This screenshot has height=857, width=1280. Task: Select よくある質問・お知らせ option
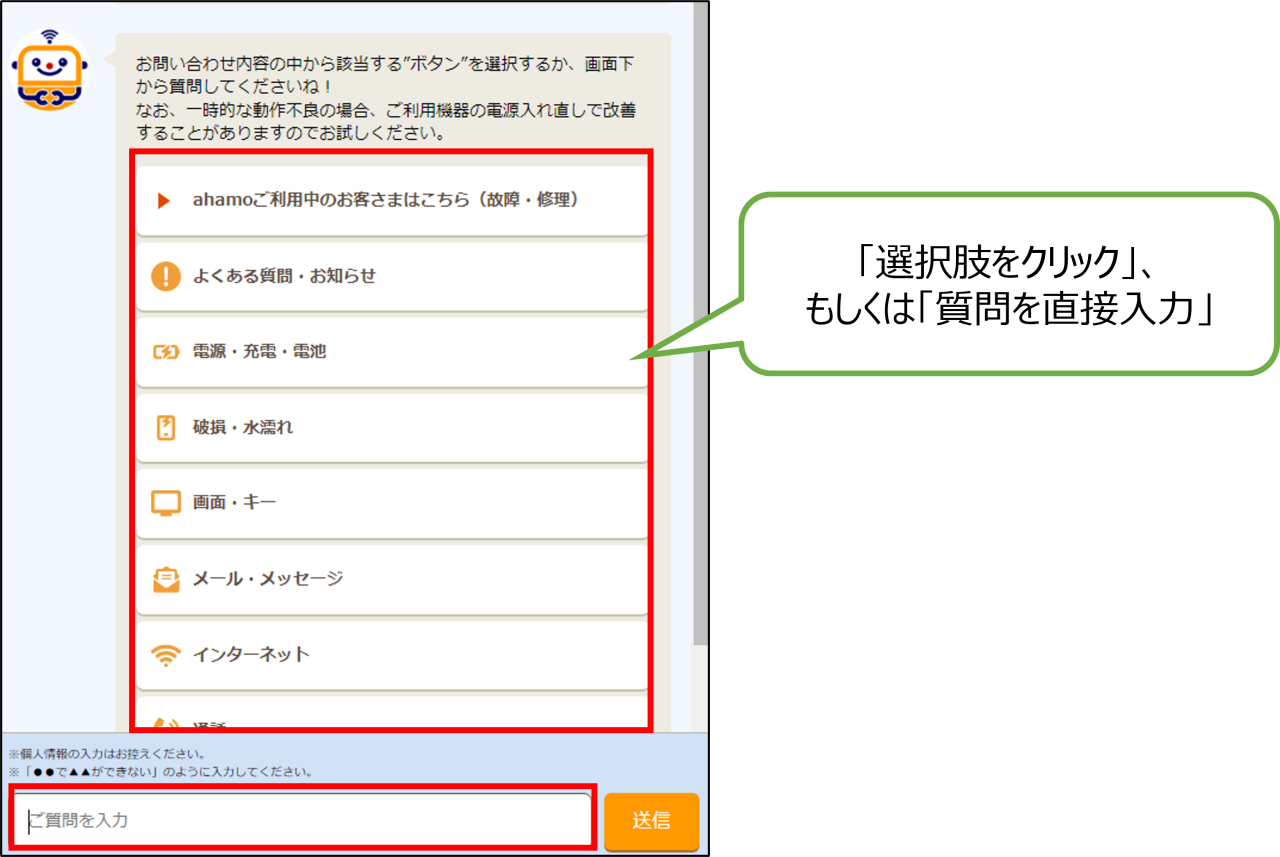284,276
